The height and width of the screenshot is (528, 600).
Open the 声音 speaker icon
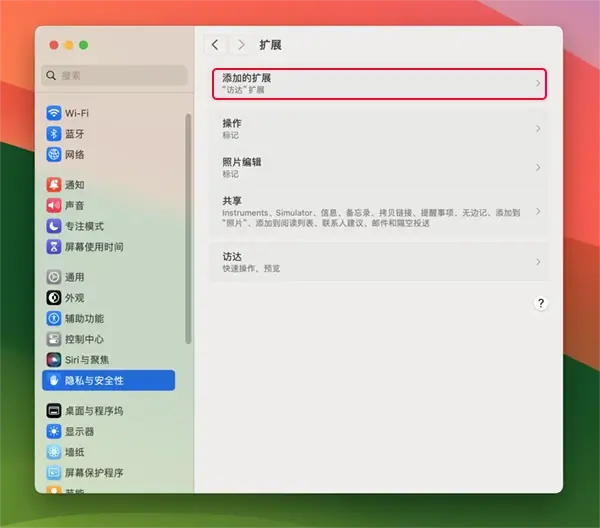[54, 205]
